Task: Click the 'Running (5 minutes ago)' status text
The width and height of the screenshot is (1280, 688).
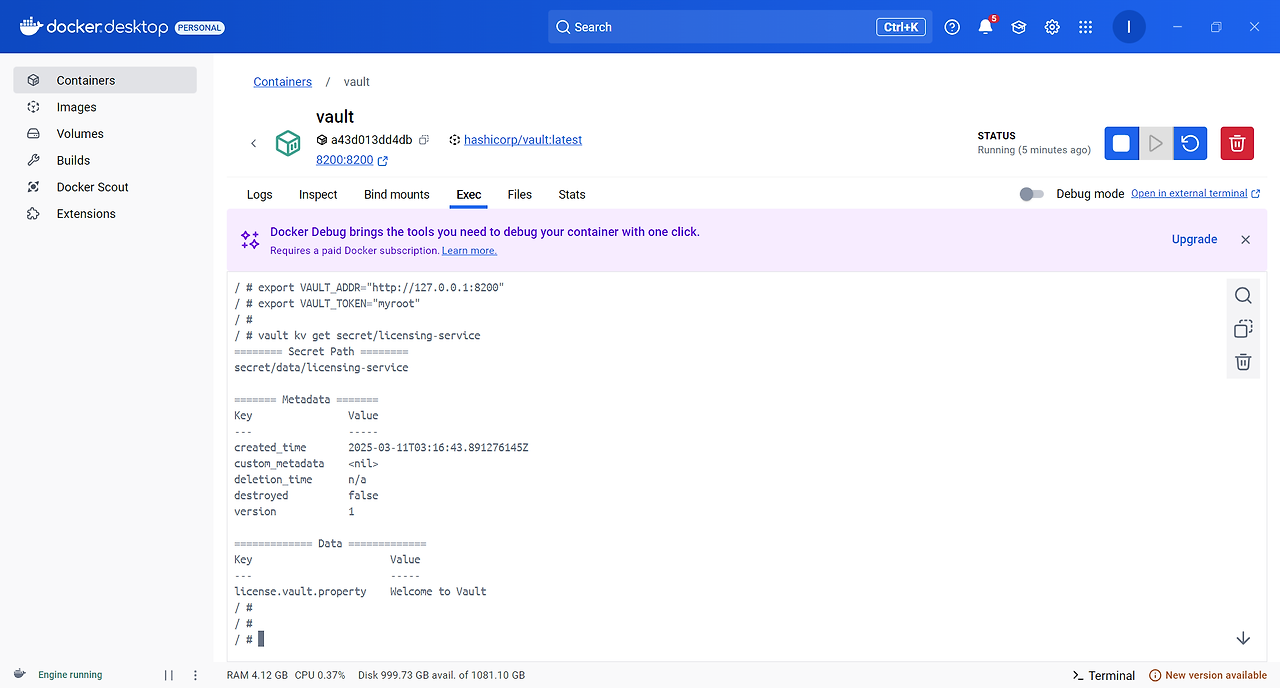Action: (x=1034, y=150)
